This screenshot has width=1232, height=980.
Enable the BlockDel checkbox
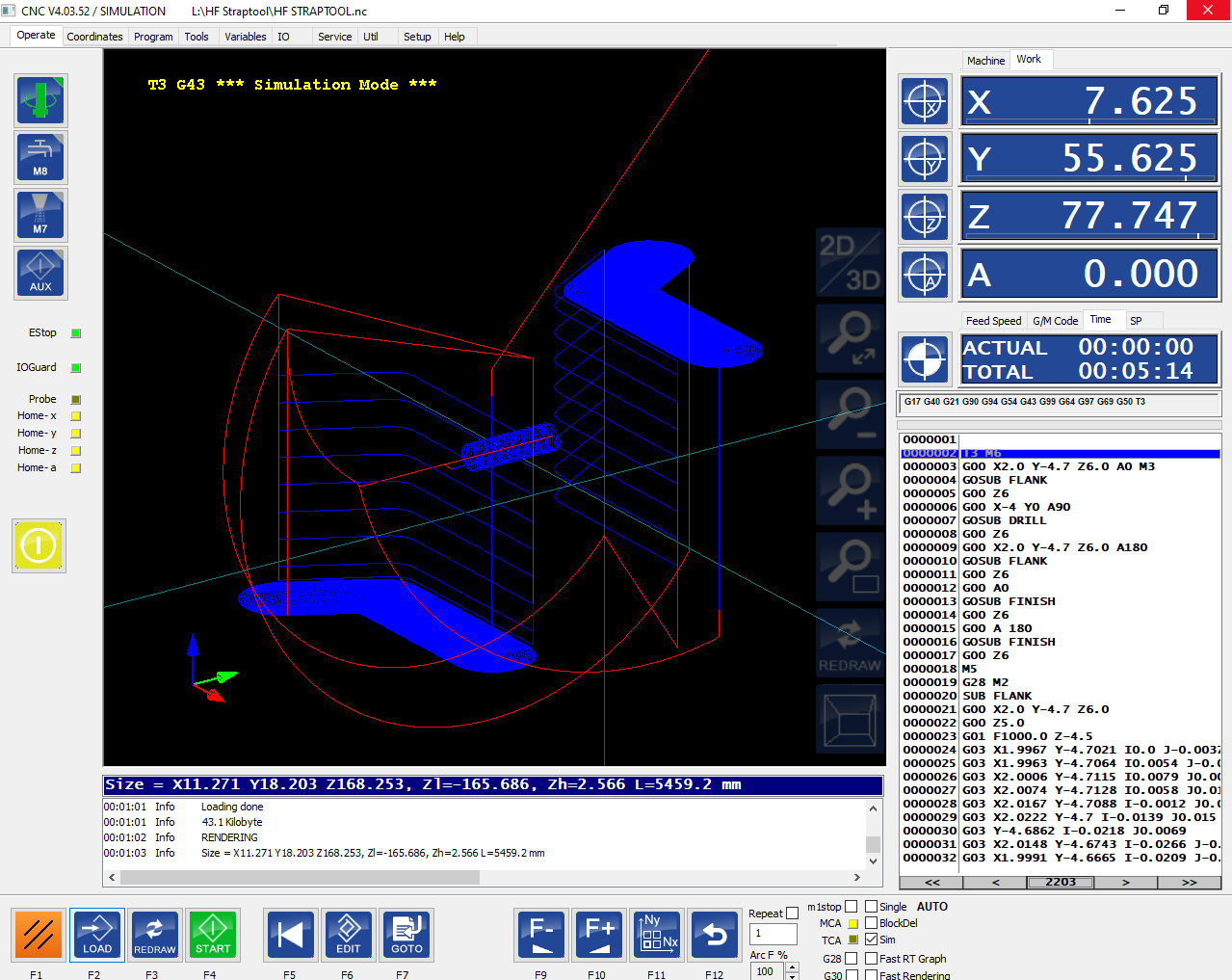tap(871, 923)
